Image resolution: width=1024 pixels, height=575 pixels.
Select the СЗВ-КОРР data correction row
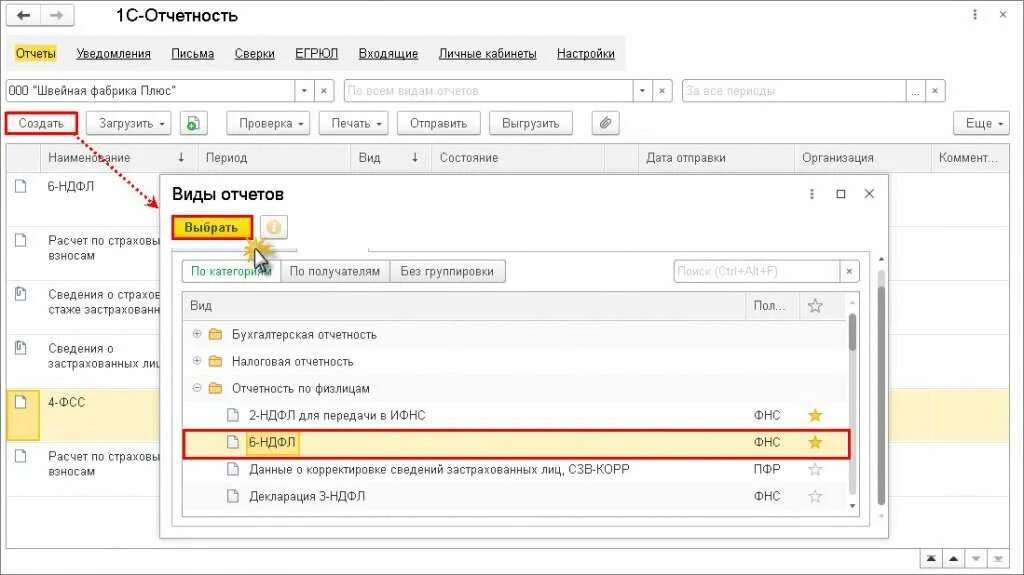tap(516, 469)
